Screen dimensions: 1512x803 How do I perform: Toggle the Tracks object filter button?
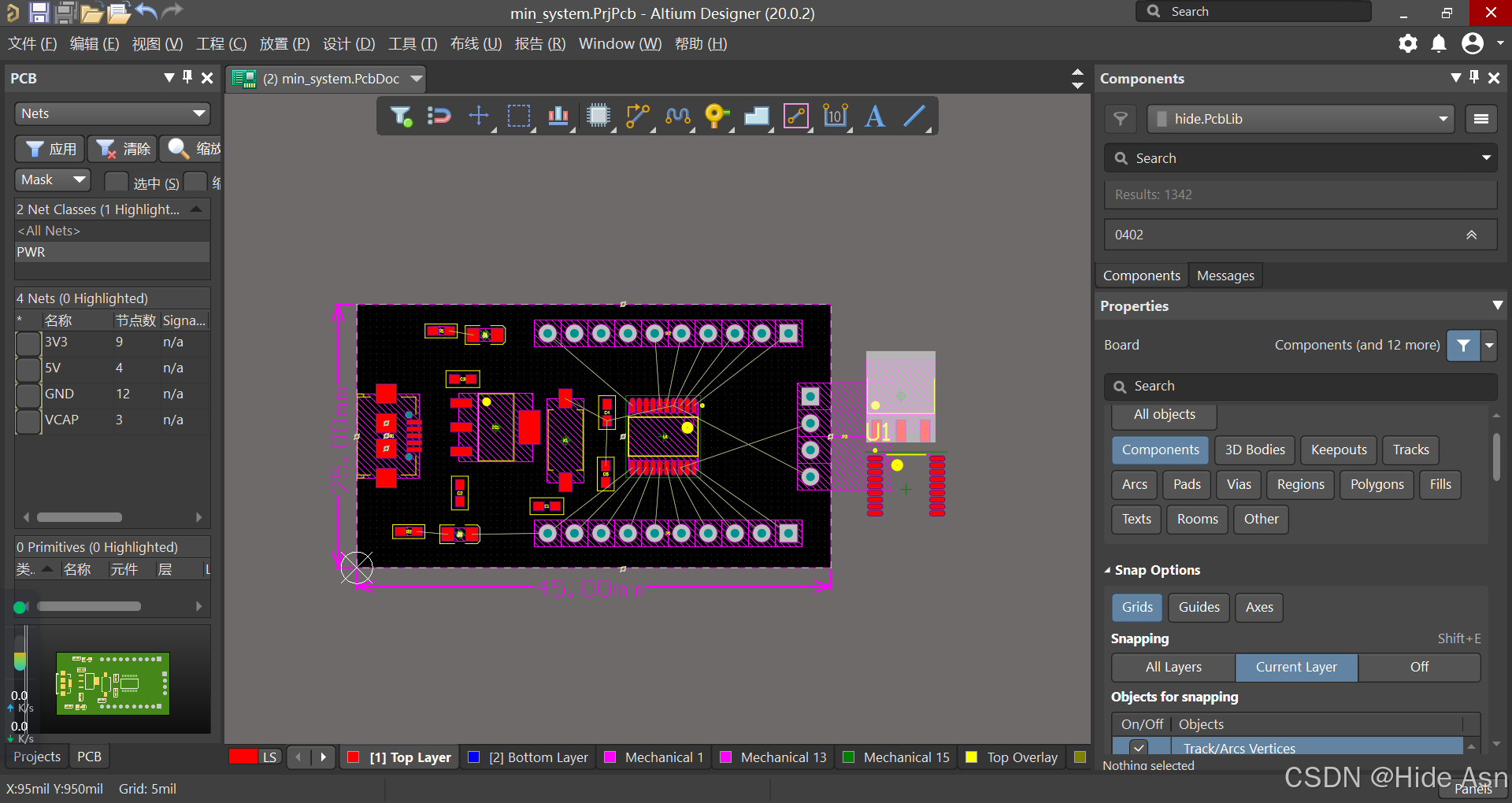click(x=1410, y=450)
